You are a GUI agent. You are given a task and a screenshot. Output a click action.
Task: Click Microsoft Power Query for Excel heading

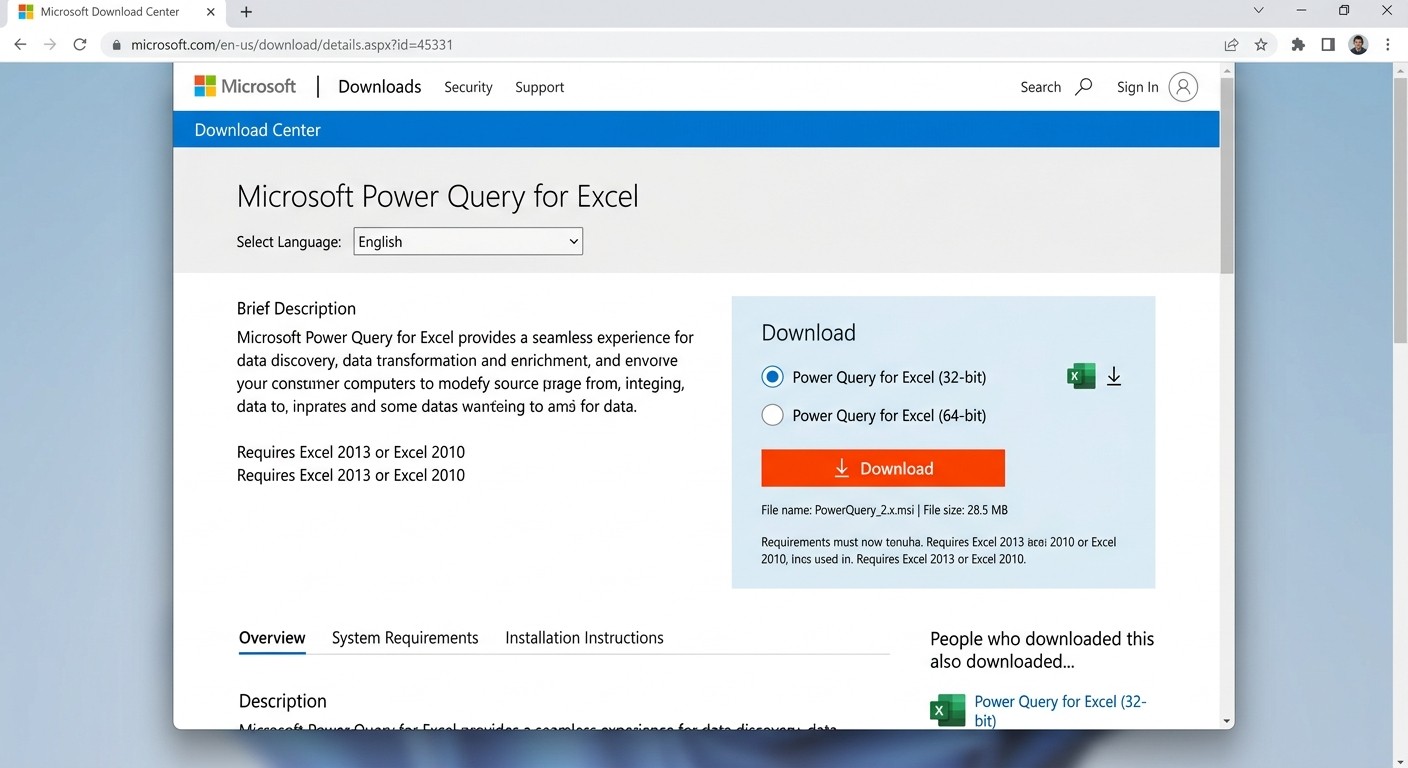[x=437, y=196]
